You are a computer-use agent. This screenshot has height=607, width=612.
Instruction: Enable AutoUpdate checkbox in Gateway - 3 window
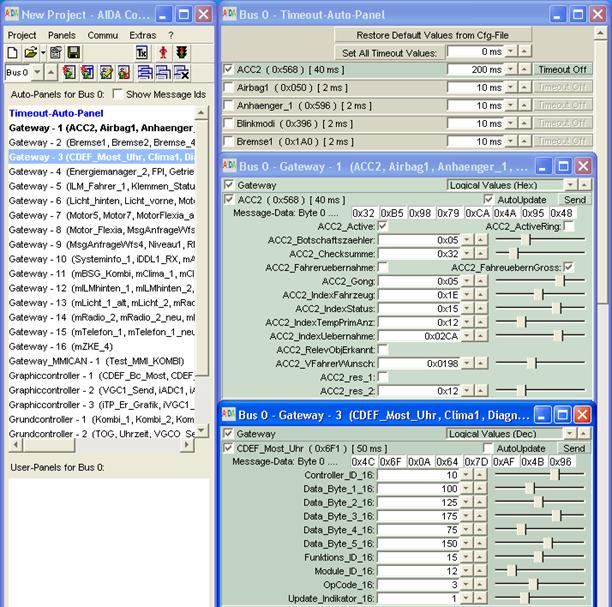coord(487,448)
